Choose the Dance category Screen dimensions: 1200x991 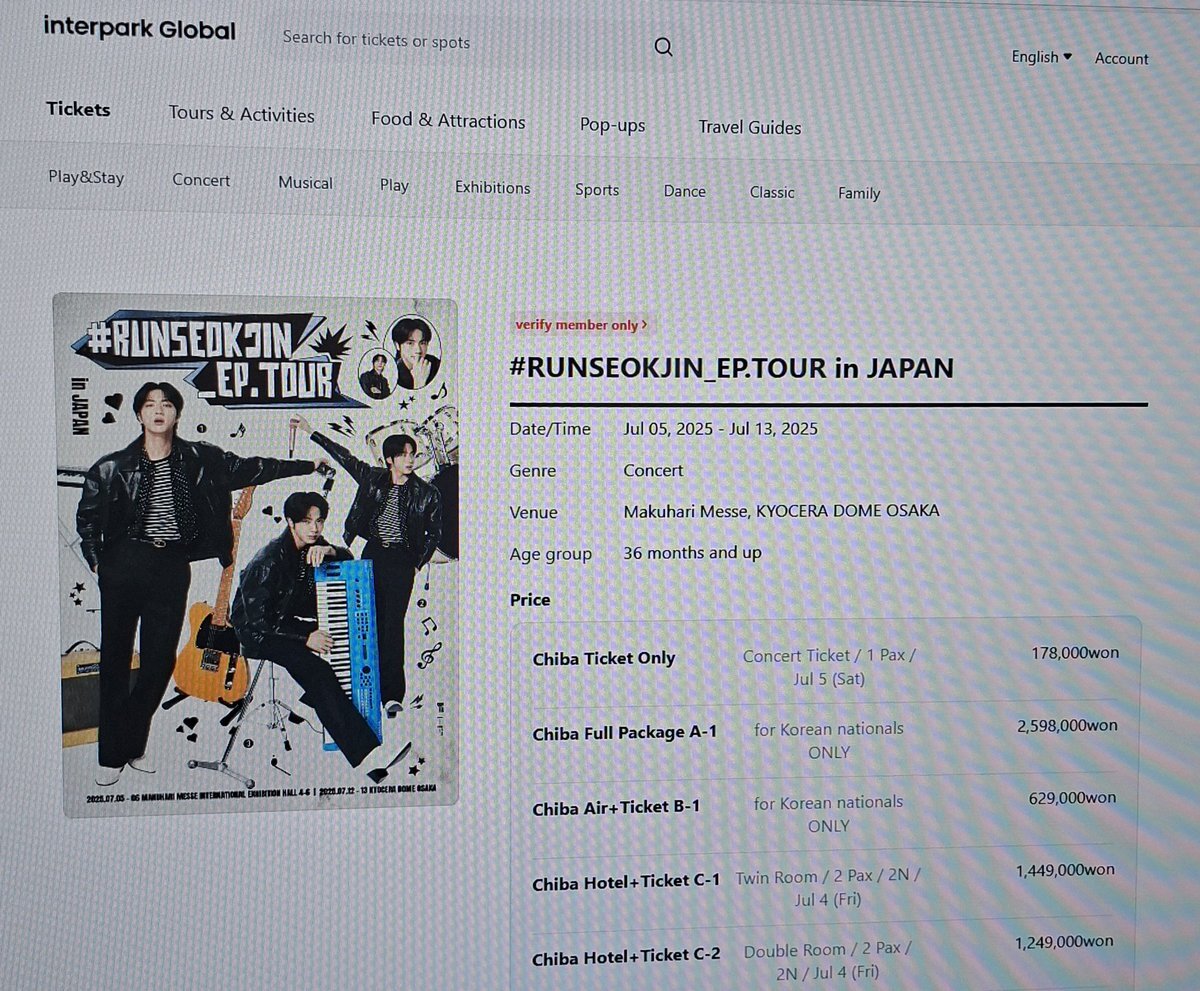tap(684, 191)
